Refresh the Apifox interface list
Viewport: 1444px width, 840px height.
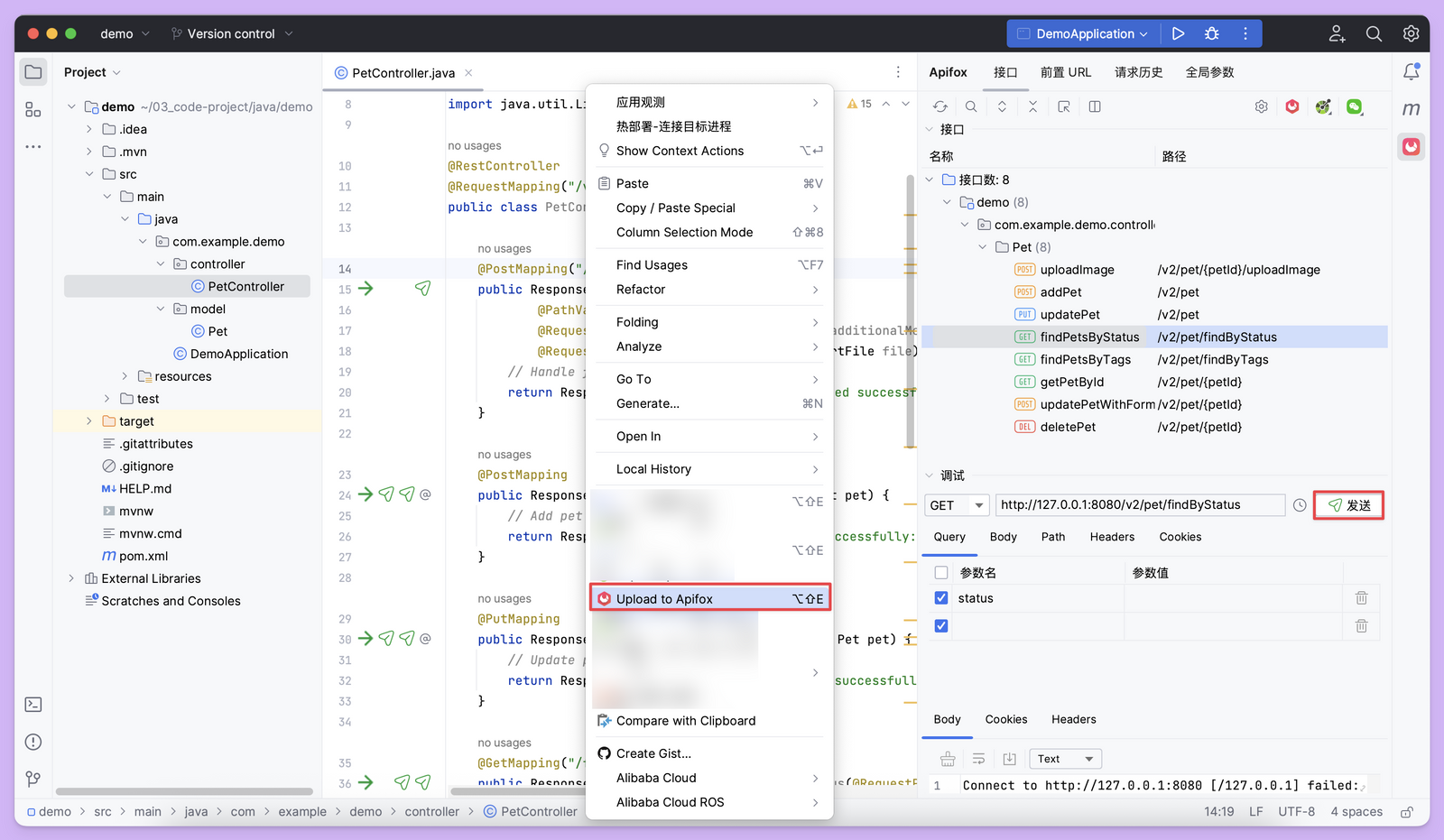[940, 106]
